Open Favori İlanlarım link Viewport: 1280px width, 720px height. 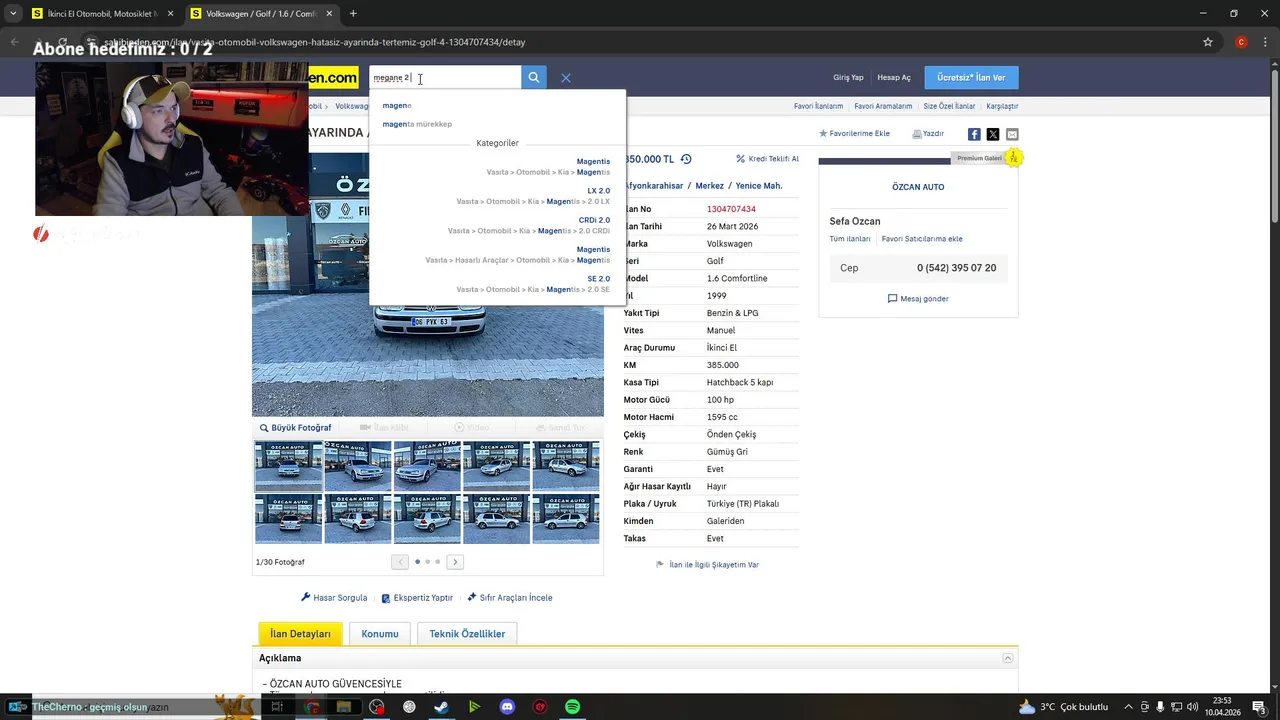818,106
